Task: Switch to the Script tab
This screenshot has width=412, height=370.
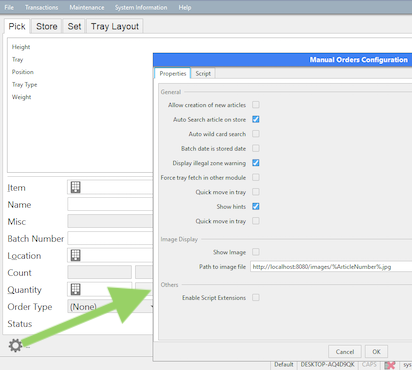Action: 203,73
